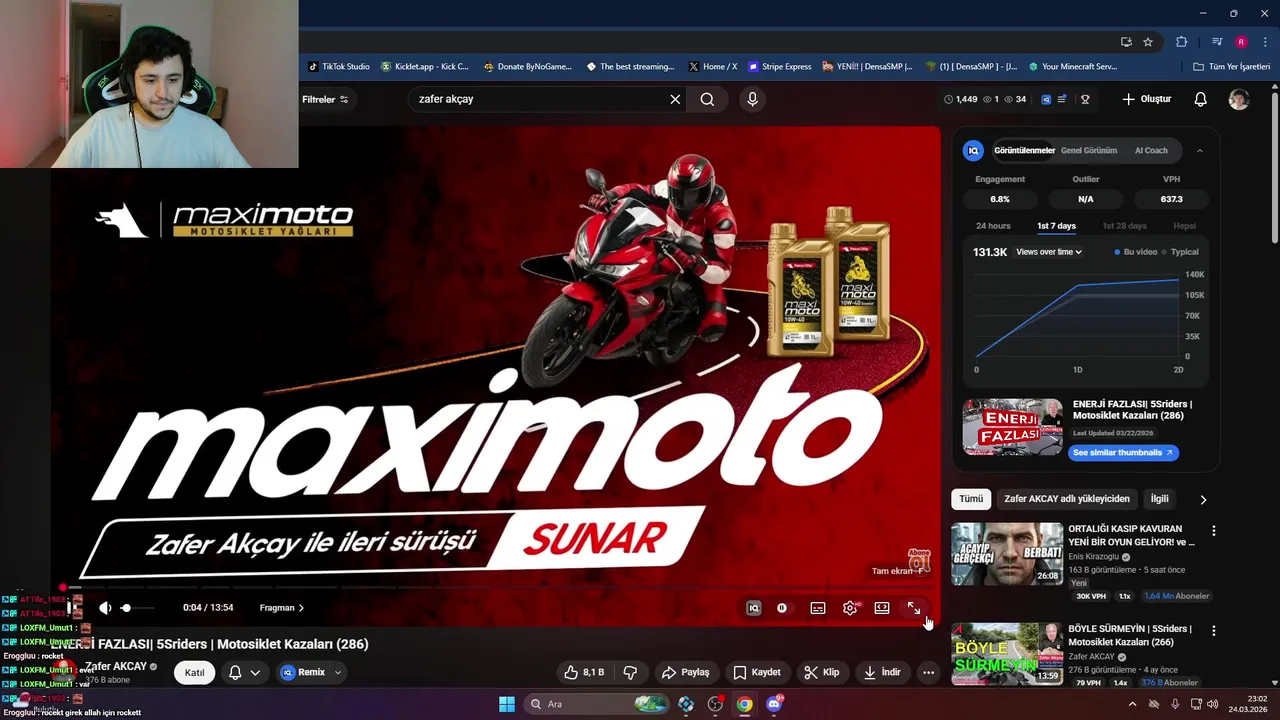Mute the video volume speaker icon
This screenshot has height=720, width=1280.
(105, 608)
